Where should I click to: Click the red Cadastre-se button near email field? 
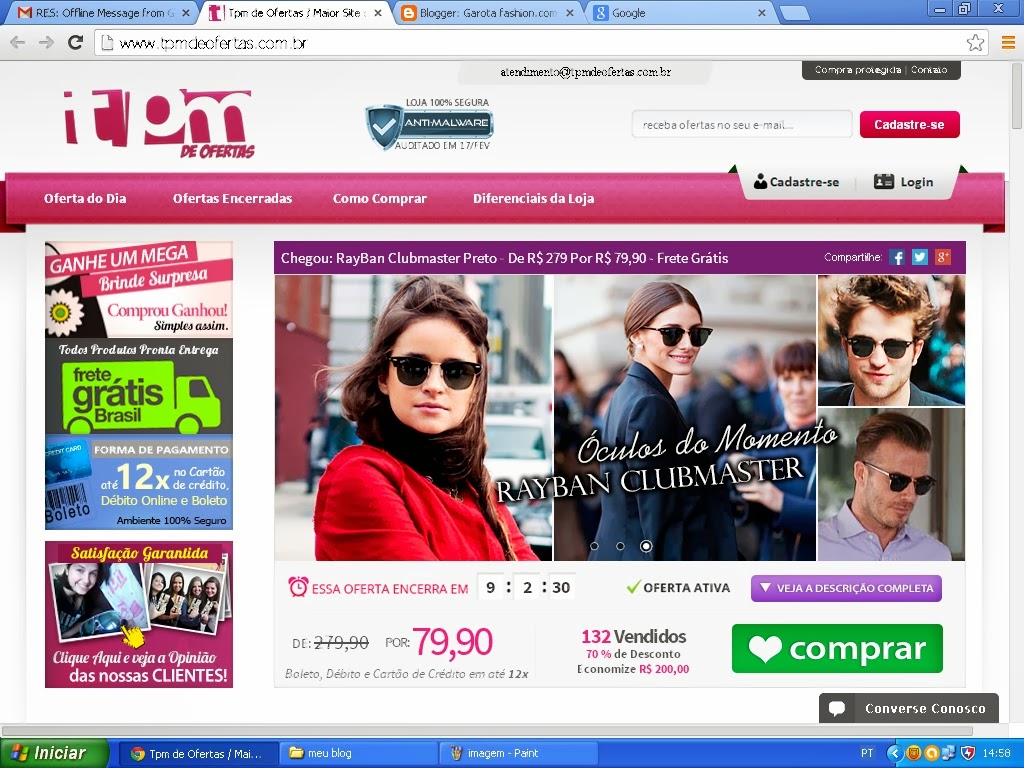tap(909, 124)
